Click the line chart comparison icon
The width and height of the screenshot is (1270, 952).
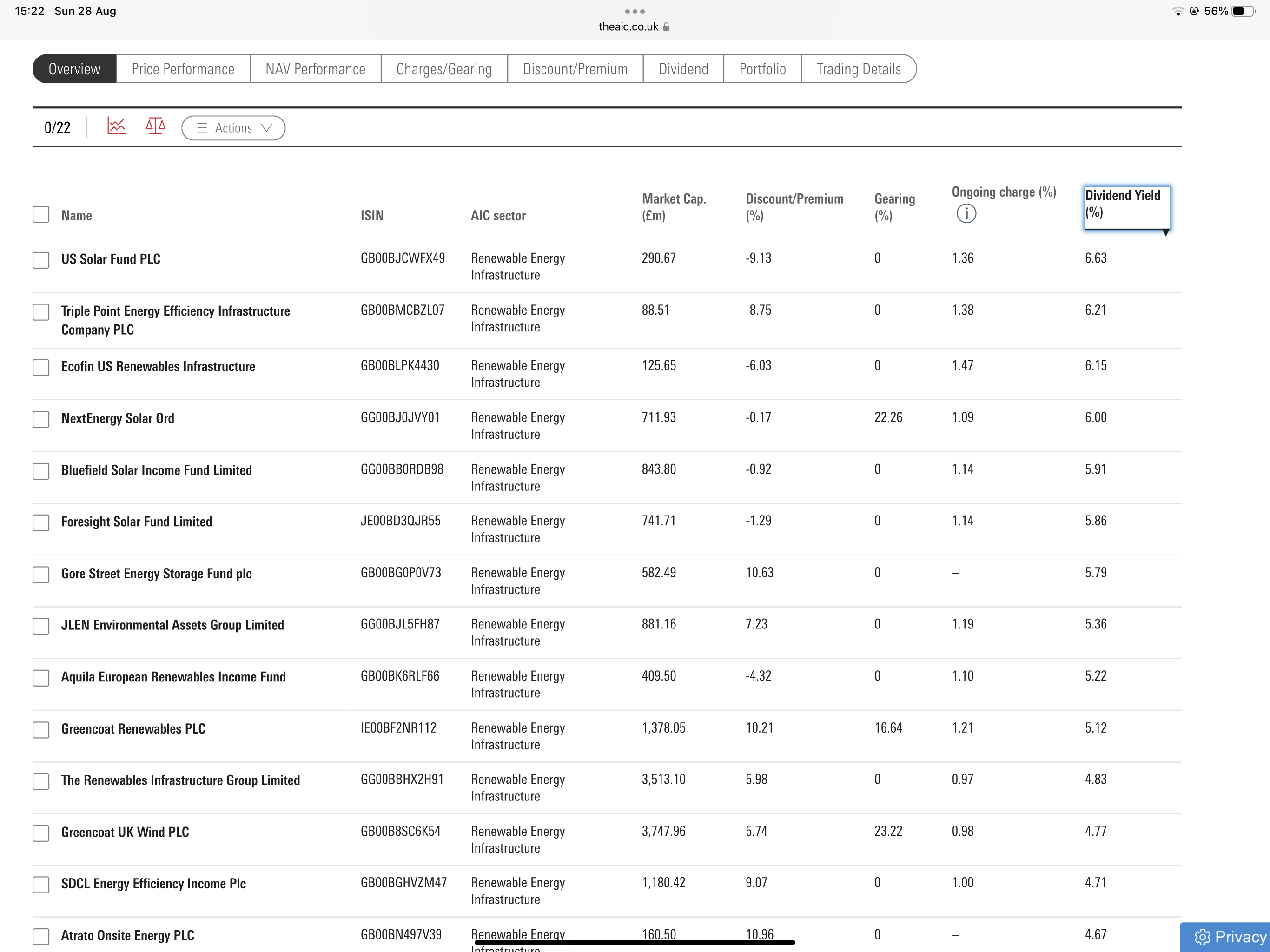coord(117,126)
